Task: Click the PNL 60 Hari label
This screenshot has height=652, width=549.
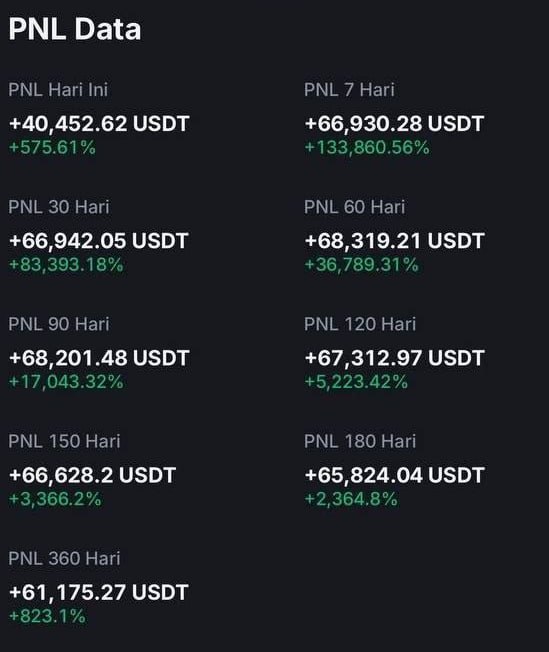Action: pyautogui.click(x=355, y=207)
